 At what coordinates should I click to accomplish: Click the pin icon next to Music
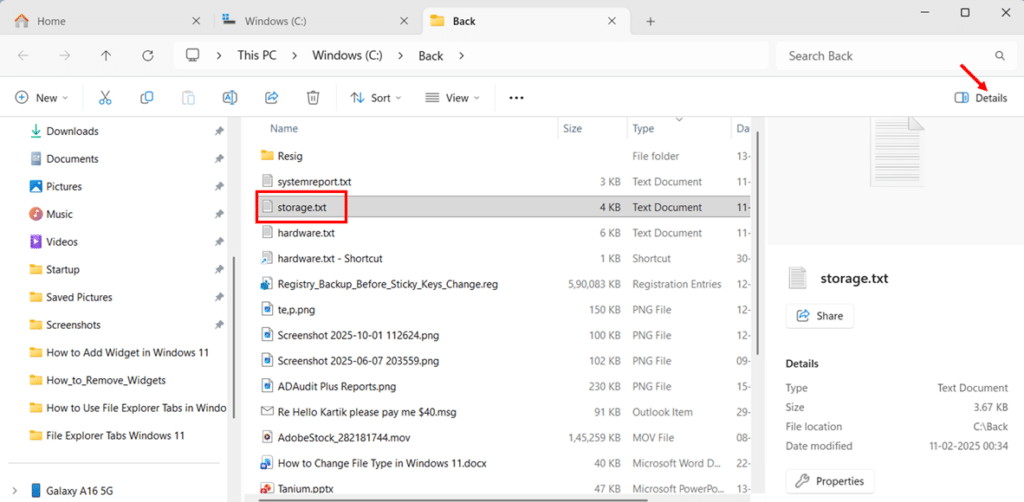tap(219, 214)
